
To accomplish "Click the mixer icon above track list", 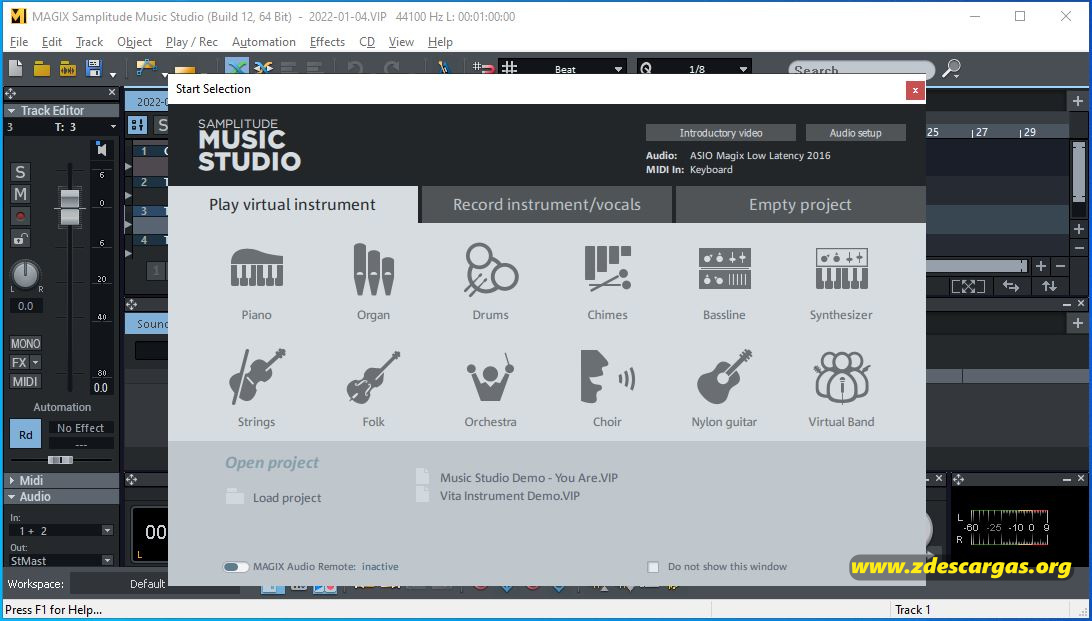I will coord(137,125).
